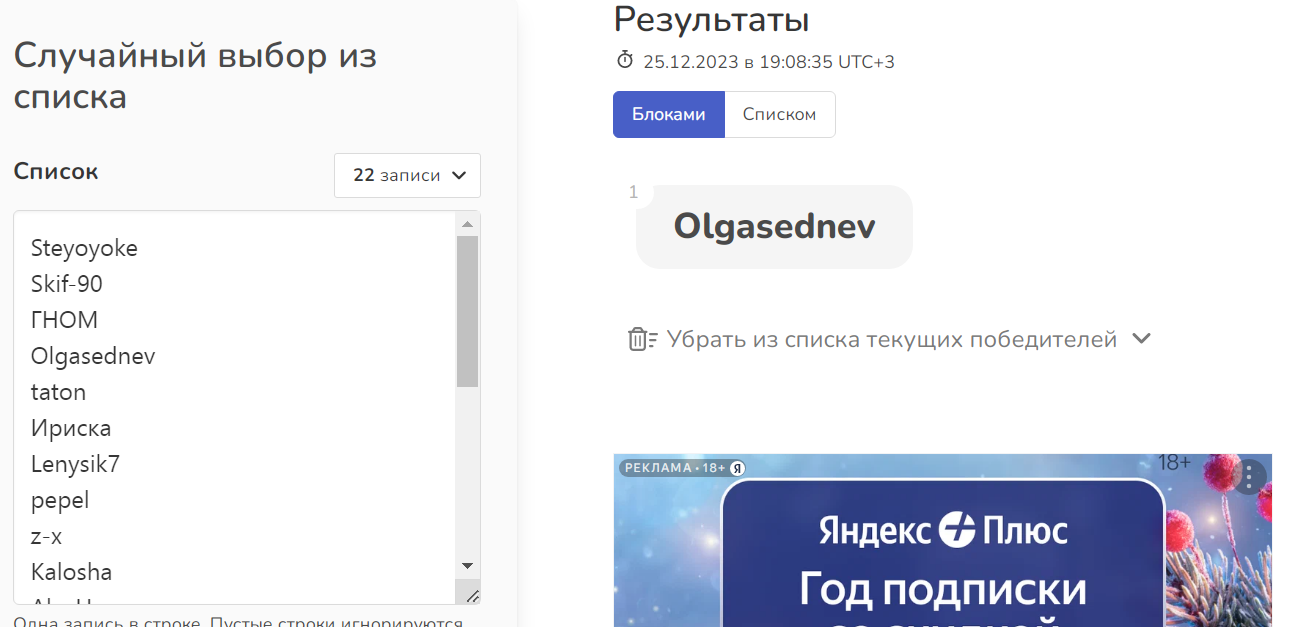Click the Год подписки text in the ad
This screenshot has height=627, width=1316.
coord(943,589)
